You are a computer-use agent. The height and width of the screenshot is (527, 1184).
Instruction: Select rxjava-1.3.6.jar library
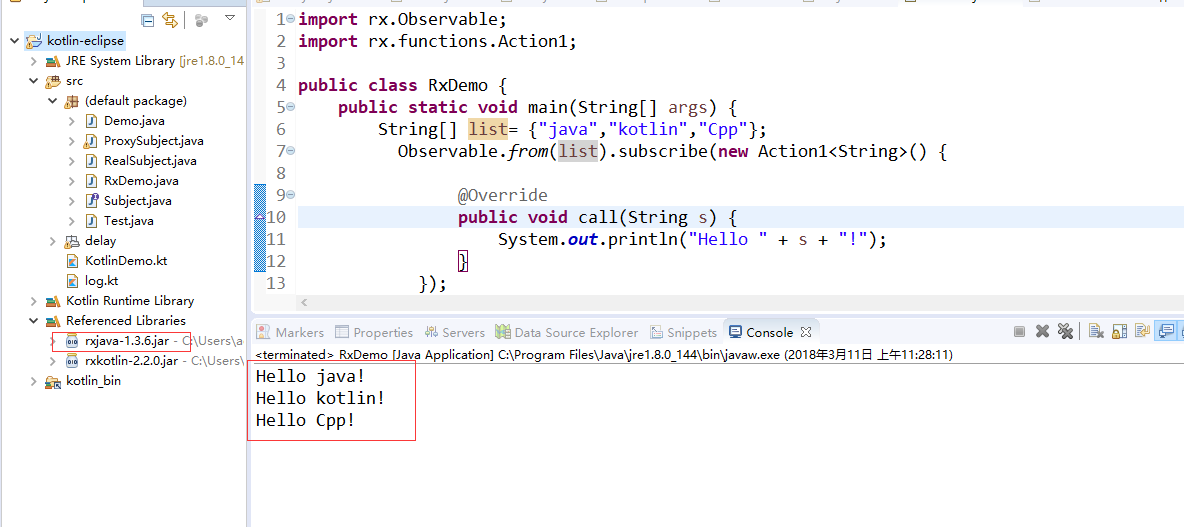point(126,341)
